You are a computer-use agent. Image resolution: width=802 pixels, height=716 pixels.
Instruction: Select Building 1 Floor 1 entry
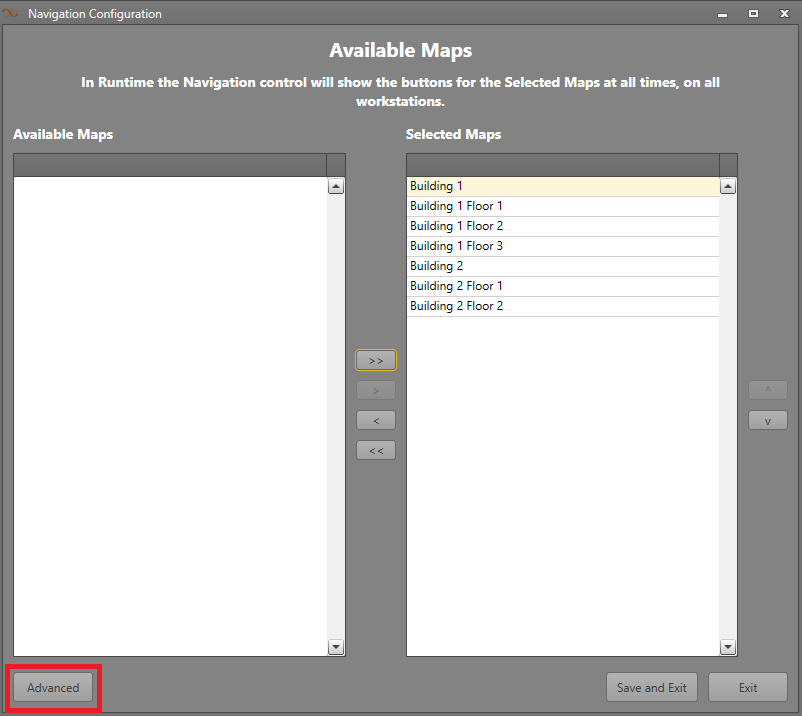click(562, 207)
